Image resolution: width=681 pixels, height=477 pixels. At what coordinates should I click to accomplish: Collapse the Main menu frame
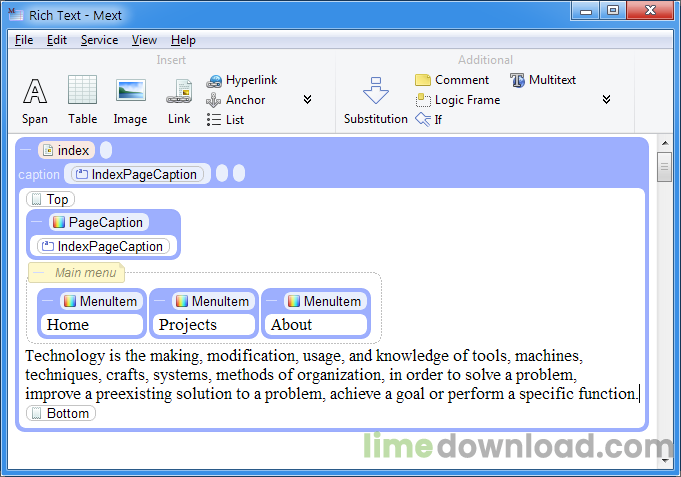point(38,273)
